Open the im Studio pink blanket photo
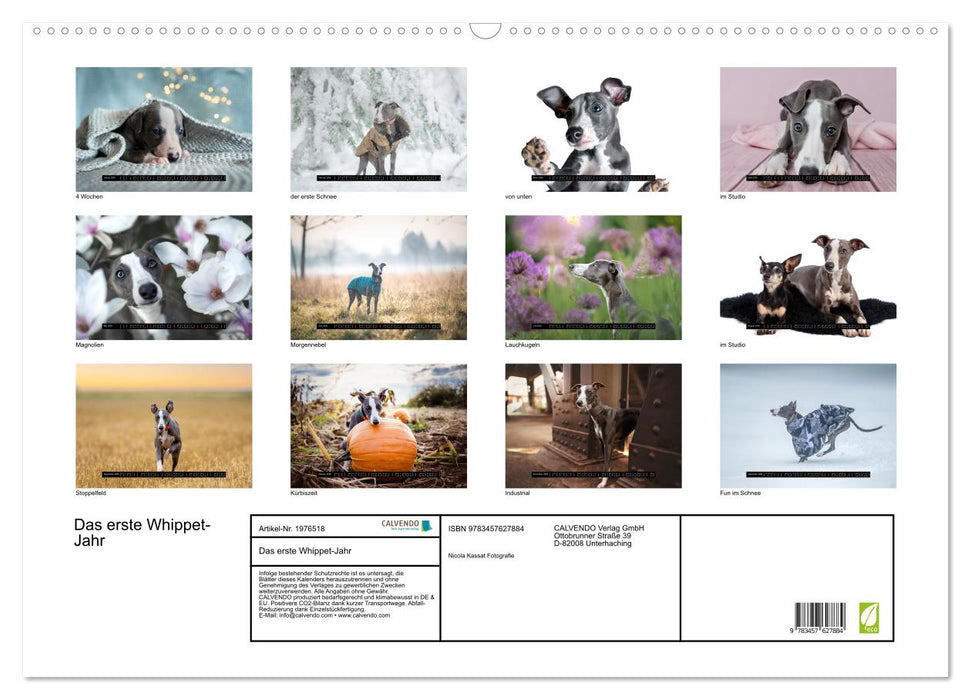Image resolution: width=971 pixels, height=700 pixels. 806,127
